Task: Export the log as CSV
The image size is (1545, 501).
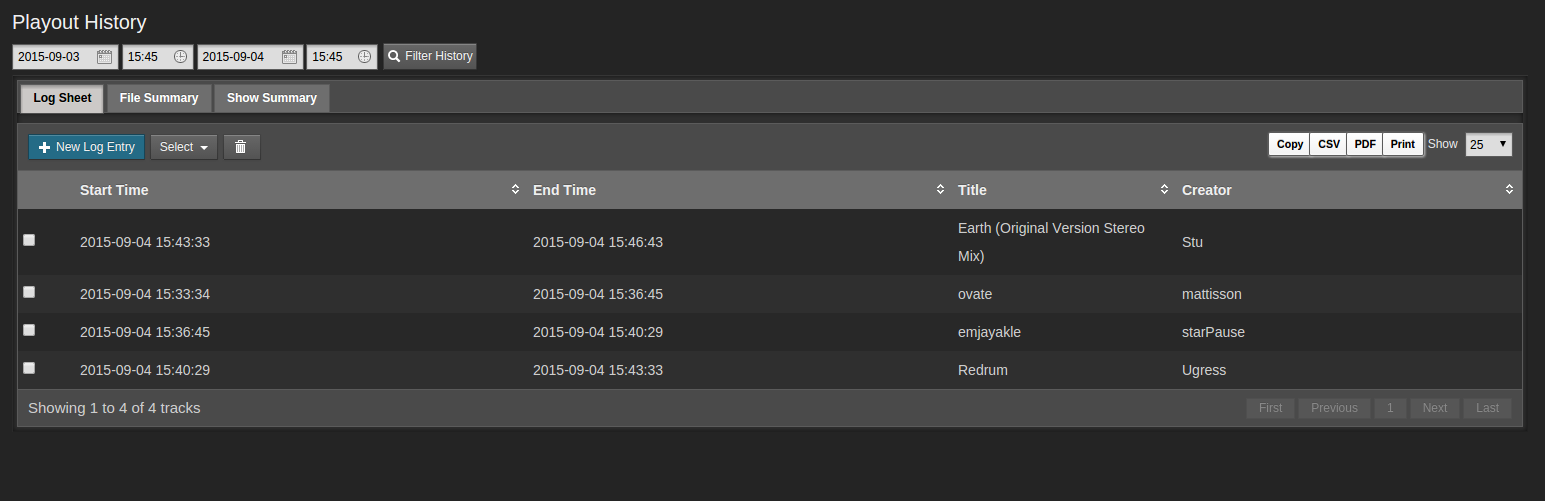Action: pos(1329,144)
